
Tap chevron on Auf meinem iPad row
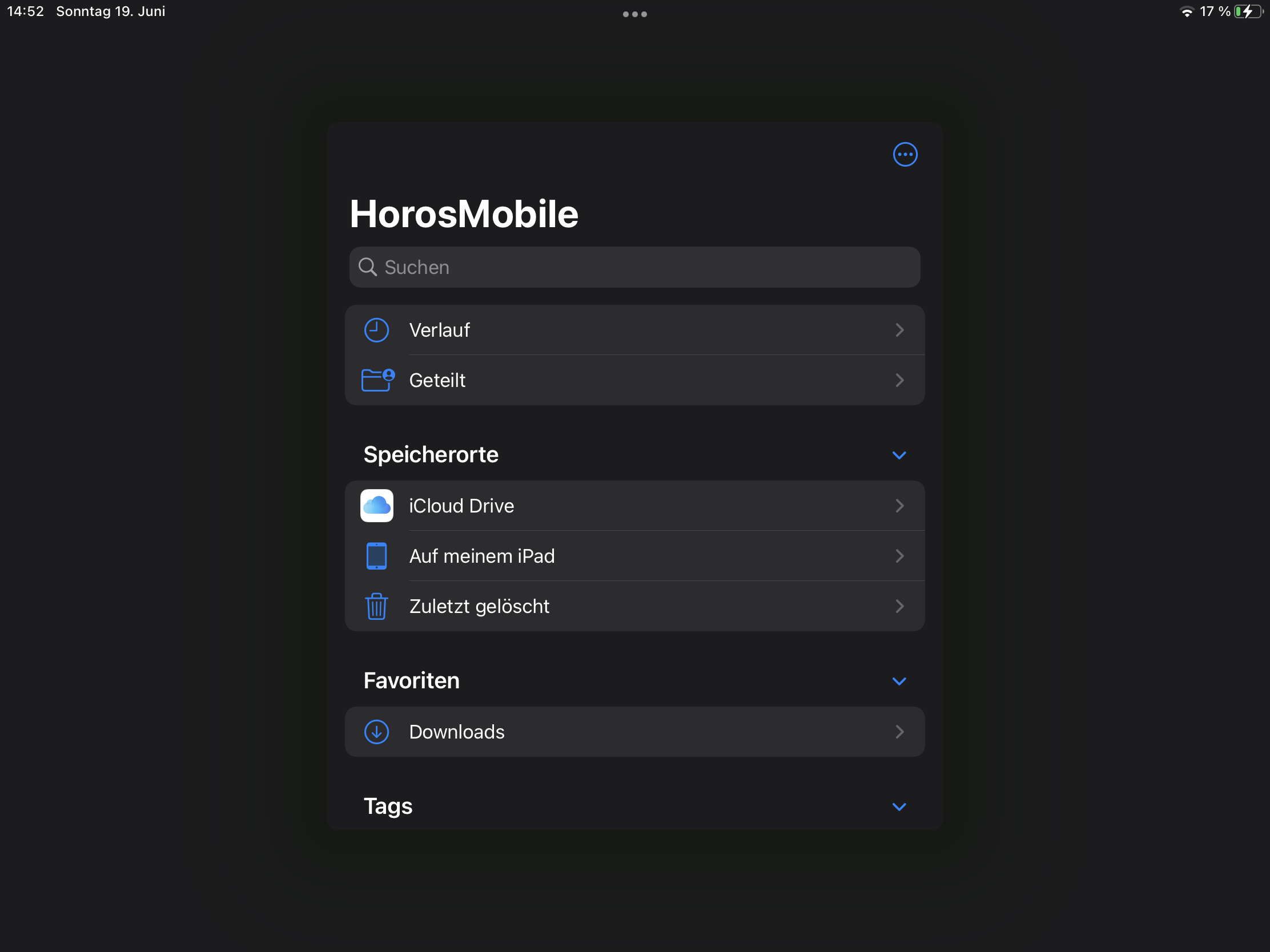[x=899, y=555]
